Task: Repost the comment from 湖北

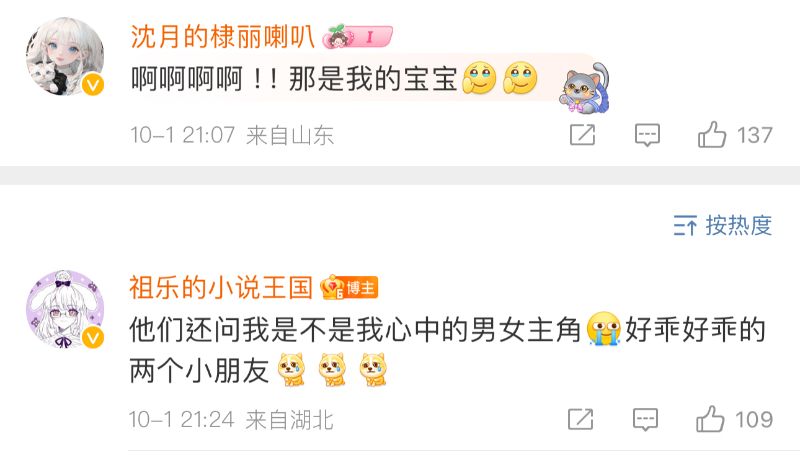Action: coord(581,419)
